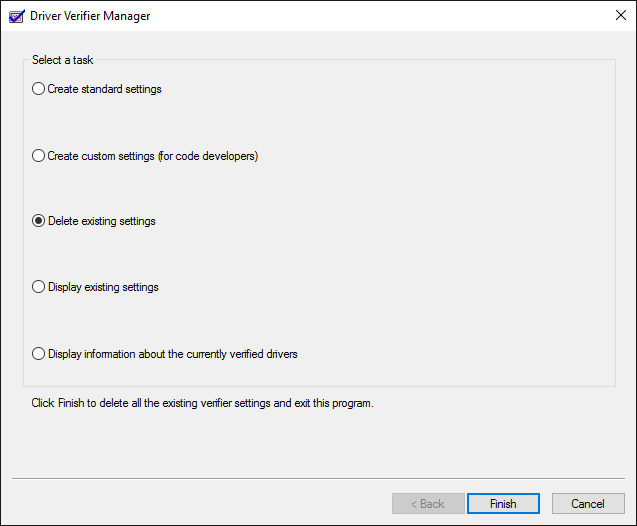The height and width of the screenshot is (526, 637).
Task: Pick the Display existing settings radio circle
Action: point(38,287)
